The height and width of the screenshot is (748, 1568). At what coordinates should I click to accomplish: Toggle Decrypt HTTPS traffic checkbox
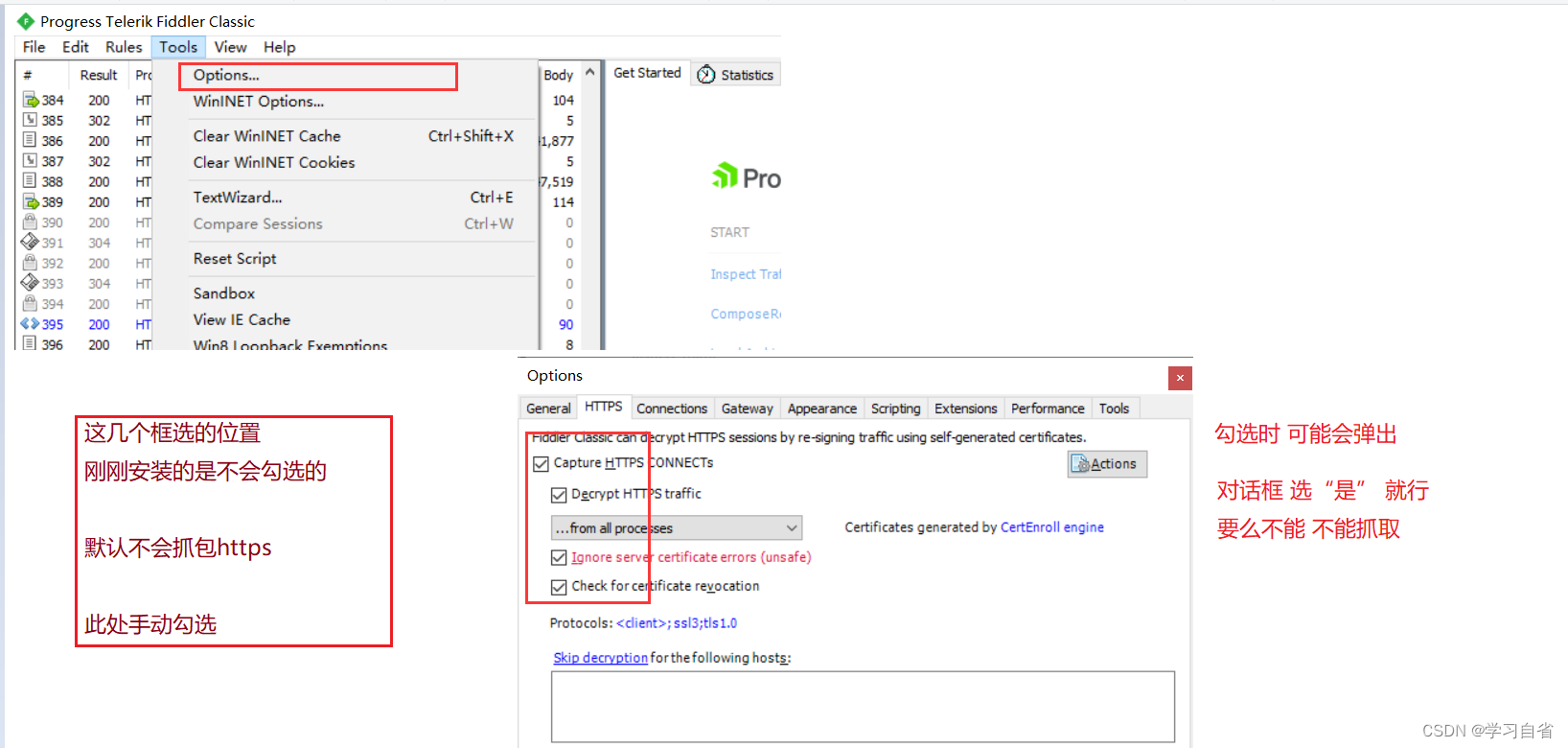[x=559, y=495]
